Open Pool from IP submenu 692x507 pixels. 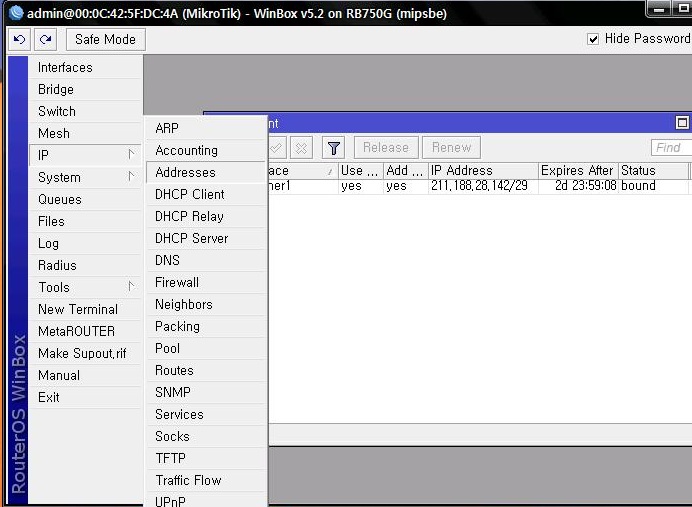[206, 349]
